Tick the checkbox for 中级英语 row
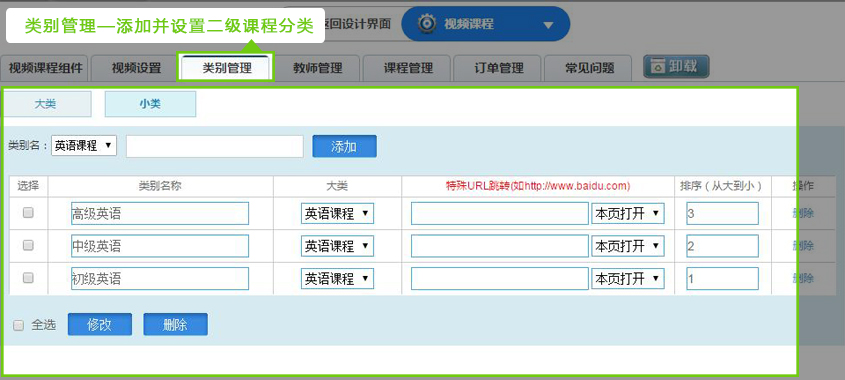The height and width of the screenshot is (380, 845). (28, 245)
